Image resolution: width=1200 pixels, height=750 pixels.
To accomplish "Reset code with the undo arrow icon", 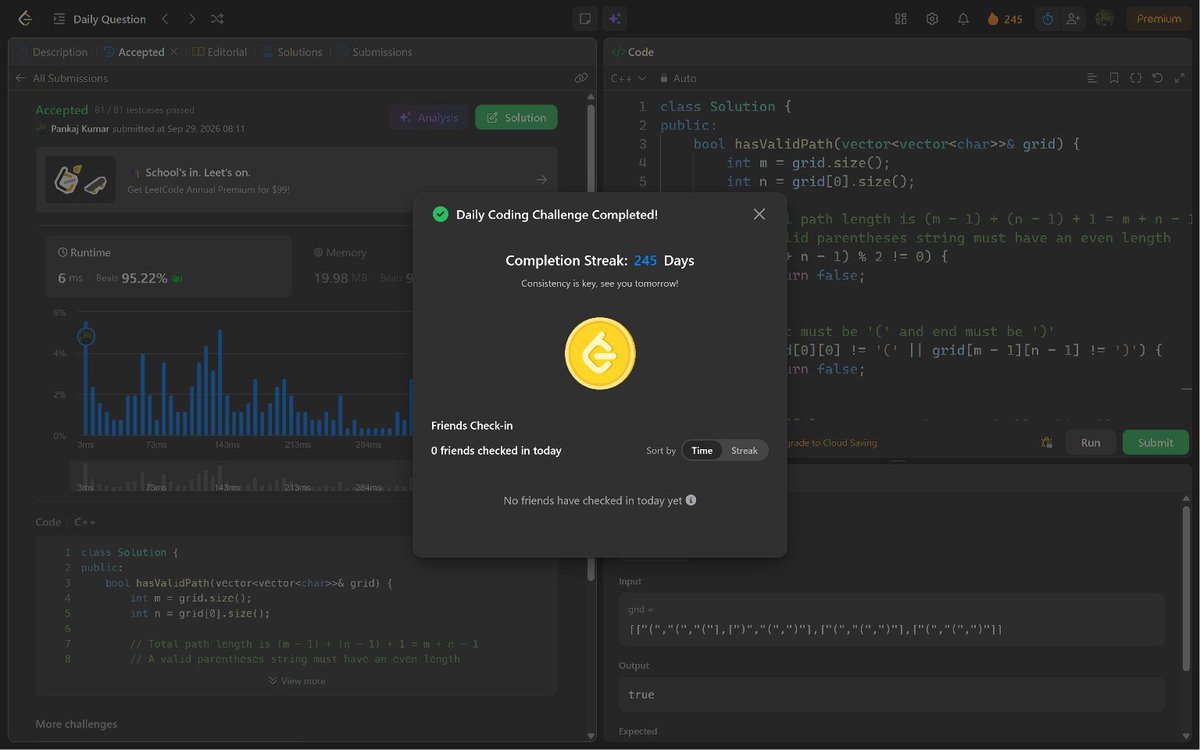I will tap(1158, 78).
